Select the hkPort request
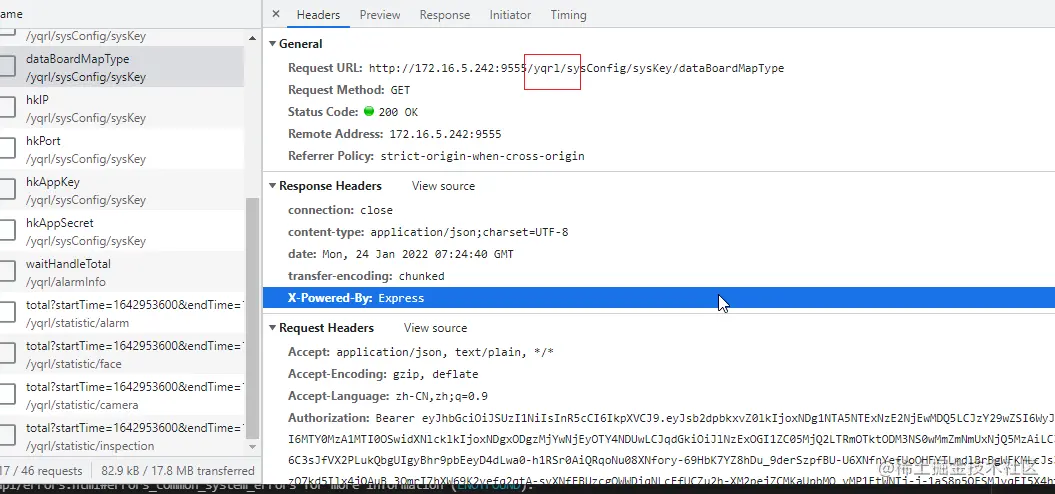The width and height of the screenshot is (1055, 494). tap(122, 149)
